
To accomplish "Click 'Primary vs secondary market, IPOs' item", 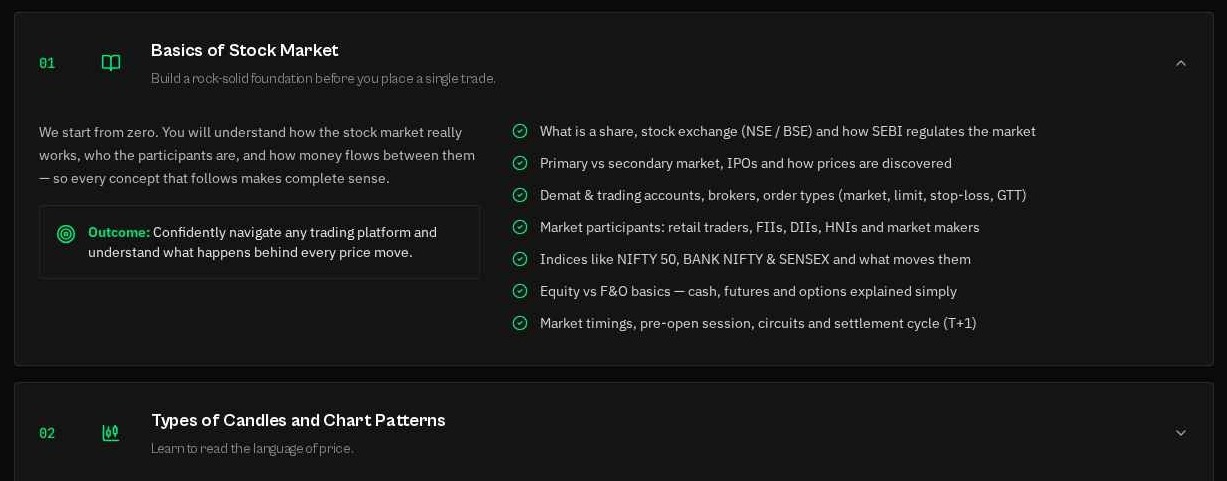I will pyautogui.click(x=746, y=163).
